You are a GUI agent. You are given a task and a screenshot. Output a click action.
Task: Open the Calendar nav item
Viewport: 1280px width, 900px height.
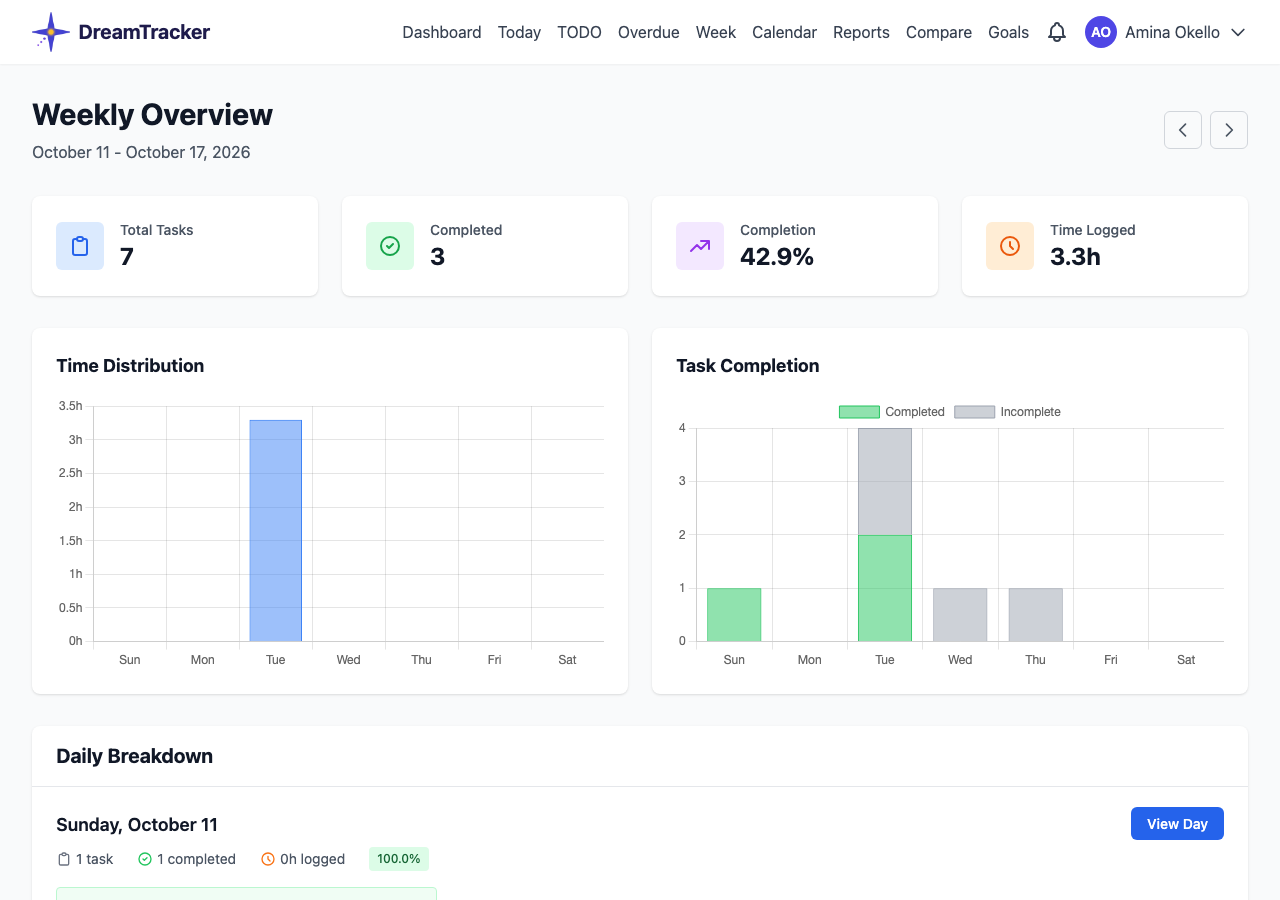tap(784, 32)
